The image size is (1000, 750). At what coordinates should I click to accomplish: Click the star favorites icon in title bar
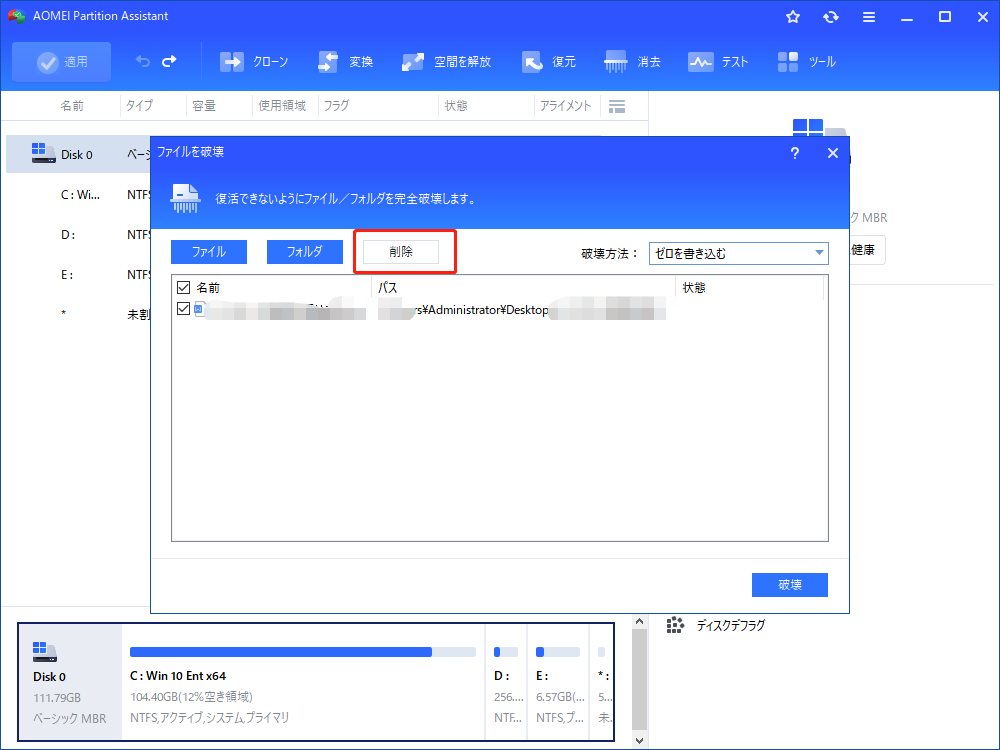point(793,17)
